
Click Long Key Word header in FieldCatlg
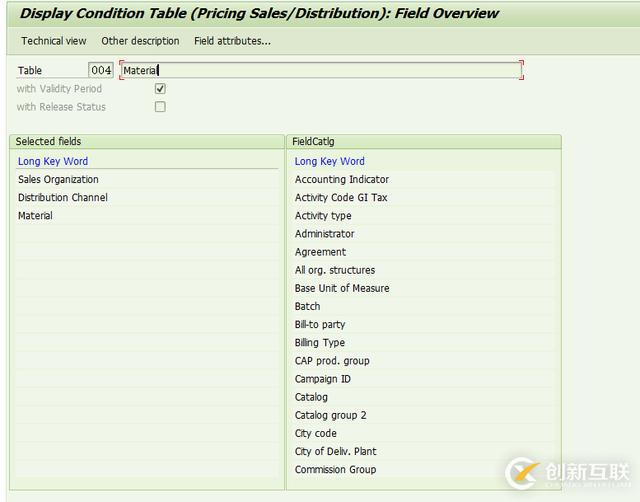pos(330,161)
